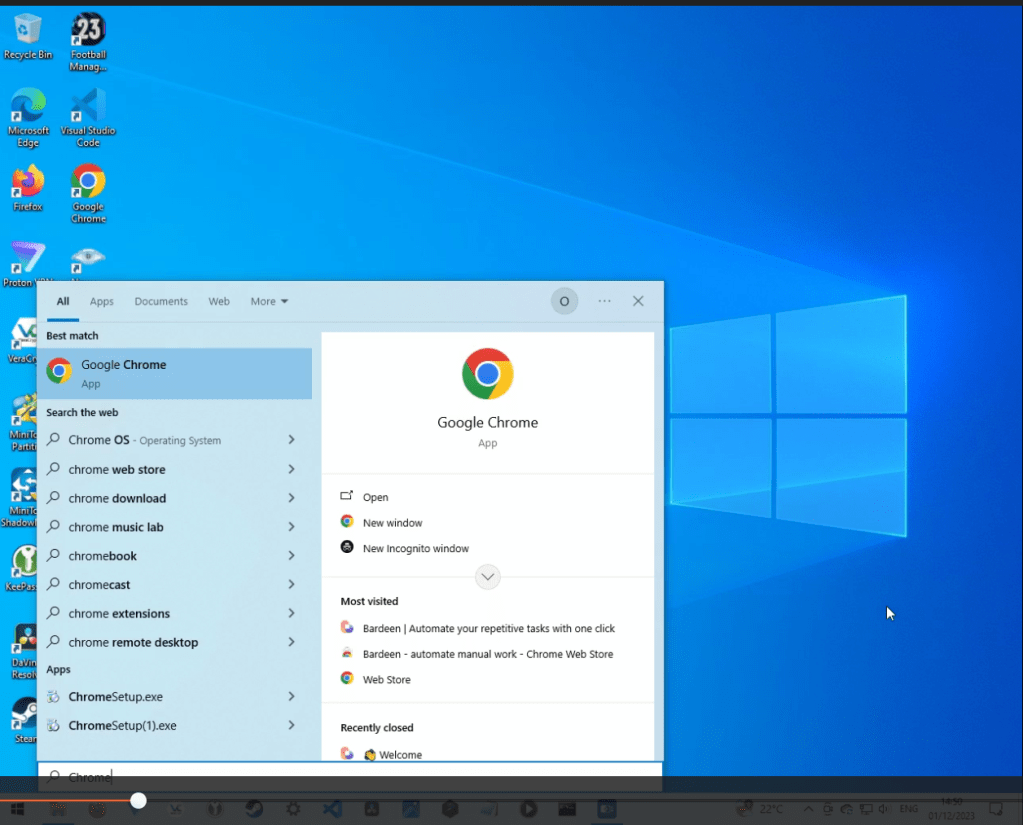Expand the chrome web store suggestion arrow
1023x825 pixels.
tap(291, 469)
